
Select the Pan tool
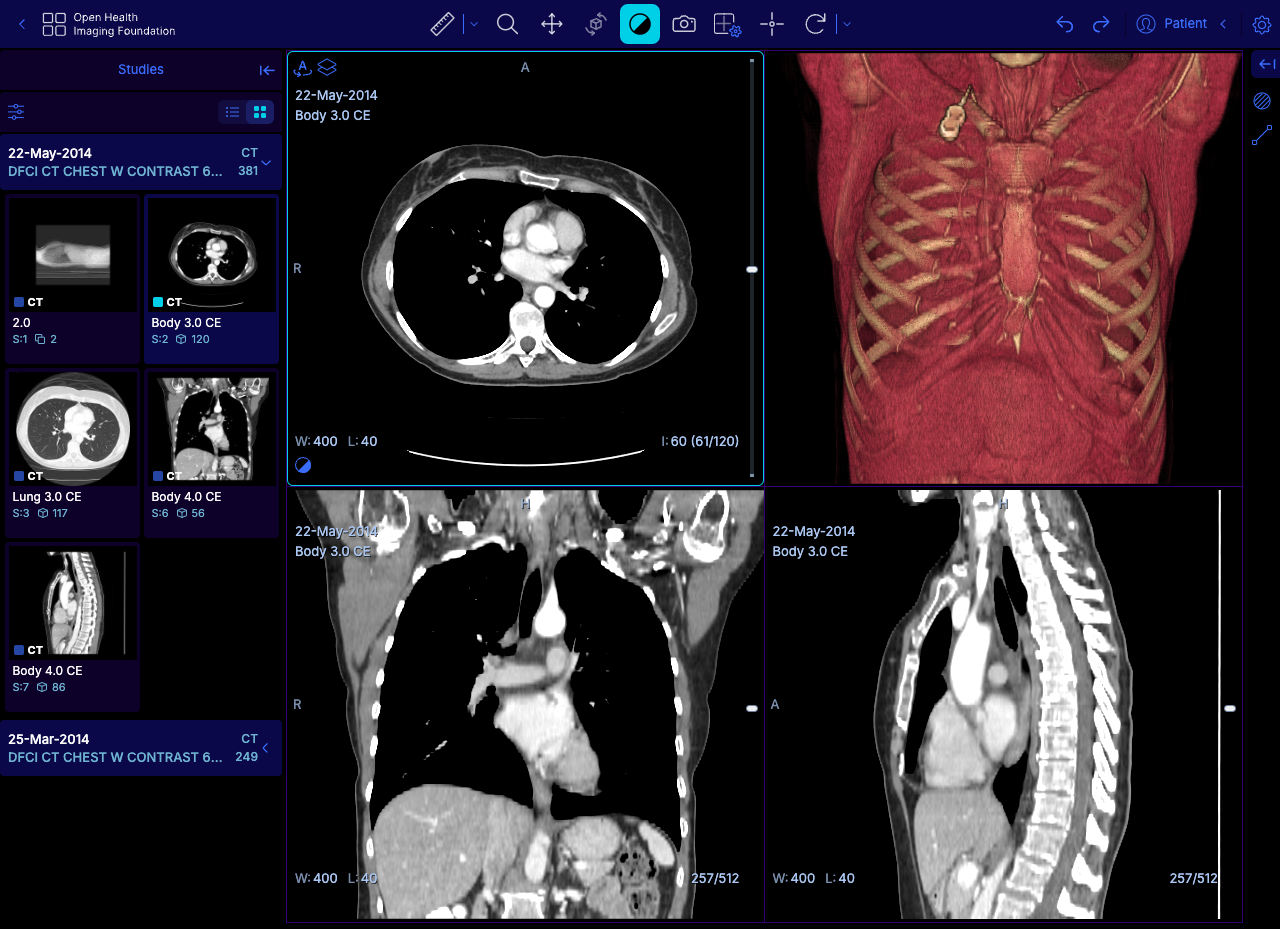(551, 24)
